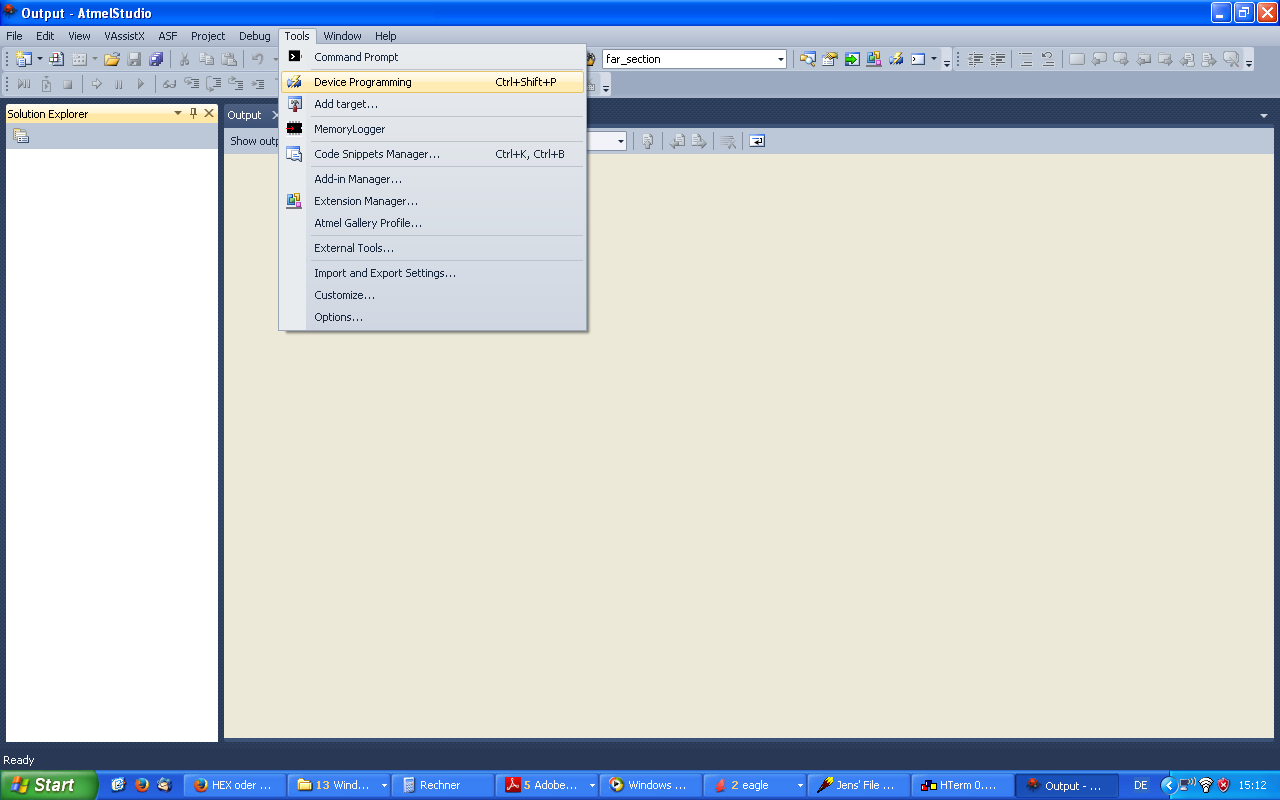This screenshot has height=800, width=1280.
Task: Click the Properties window toolbar icon
Action: (829, 59)
